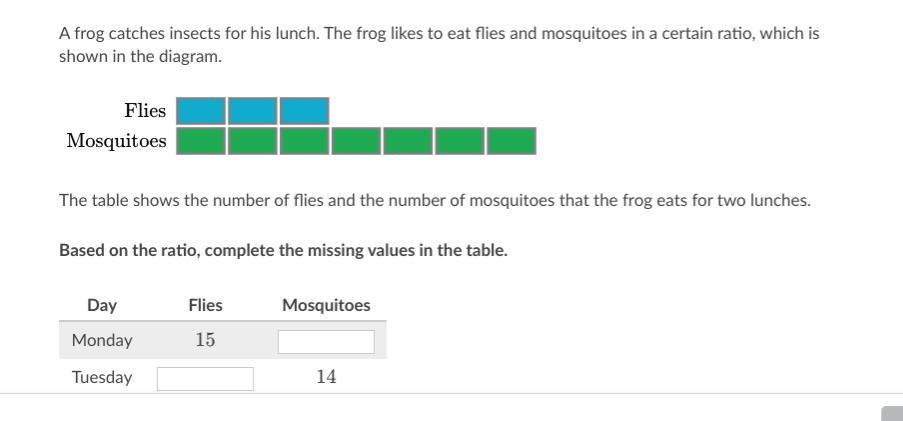Click the Tuesday Flies input box

click(x=205, y=379)
